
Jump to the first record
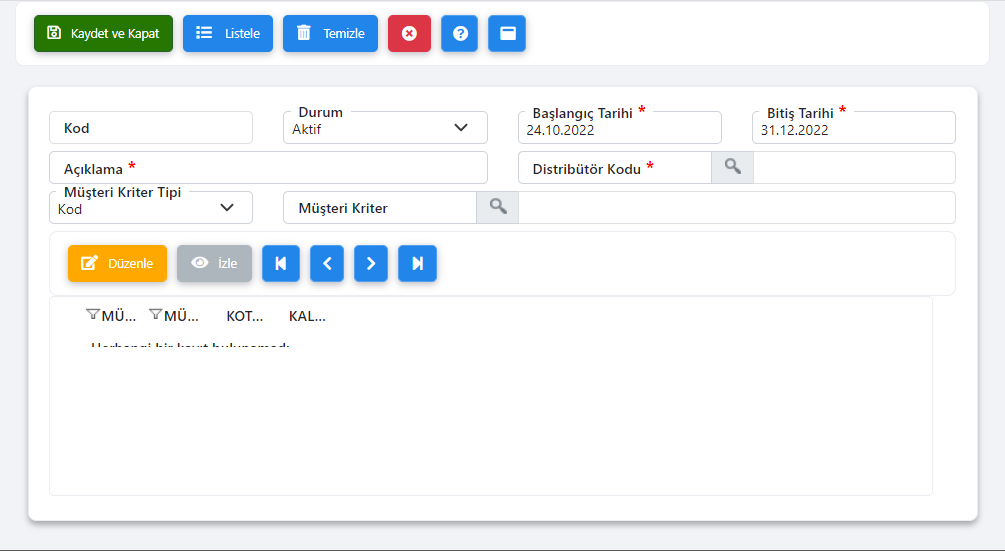click(280, 263)
